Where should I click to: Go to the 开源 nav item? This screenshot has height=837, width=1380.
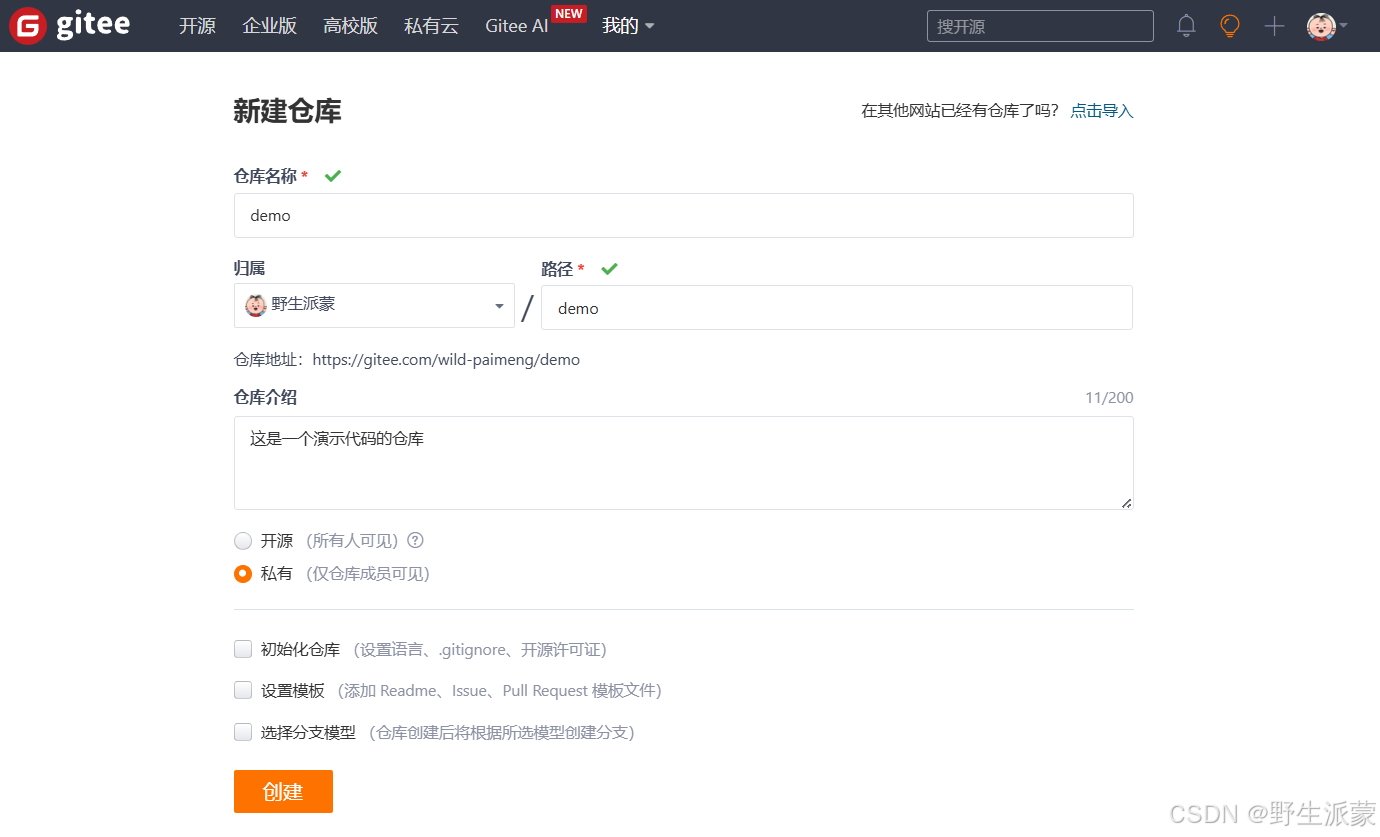[197, 26]
